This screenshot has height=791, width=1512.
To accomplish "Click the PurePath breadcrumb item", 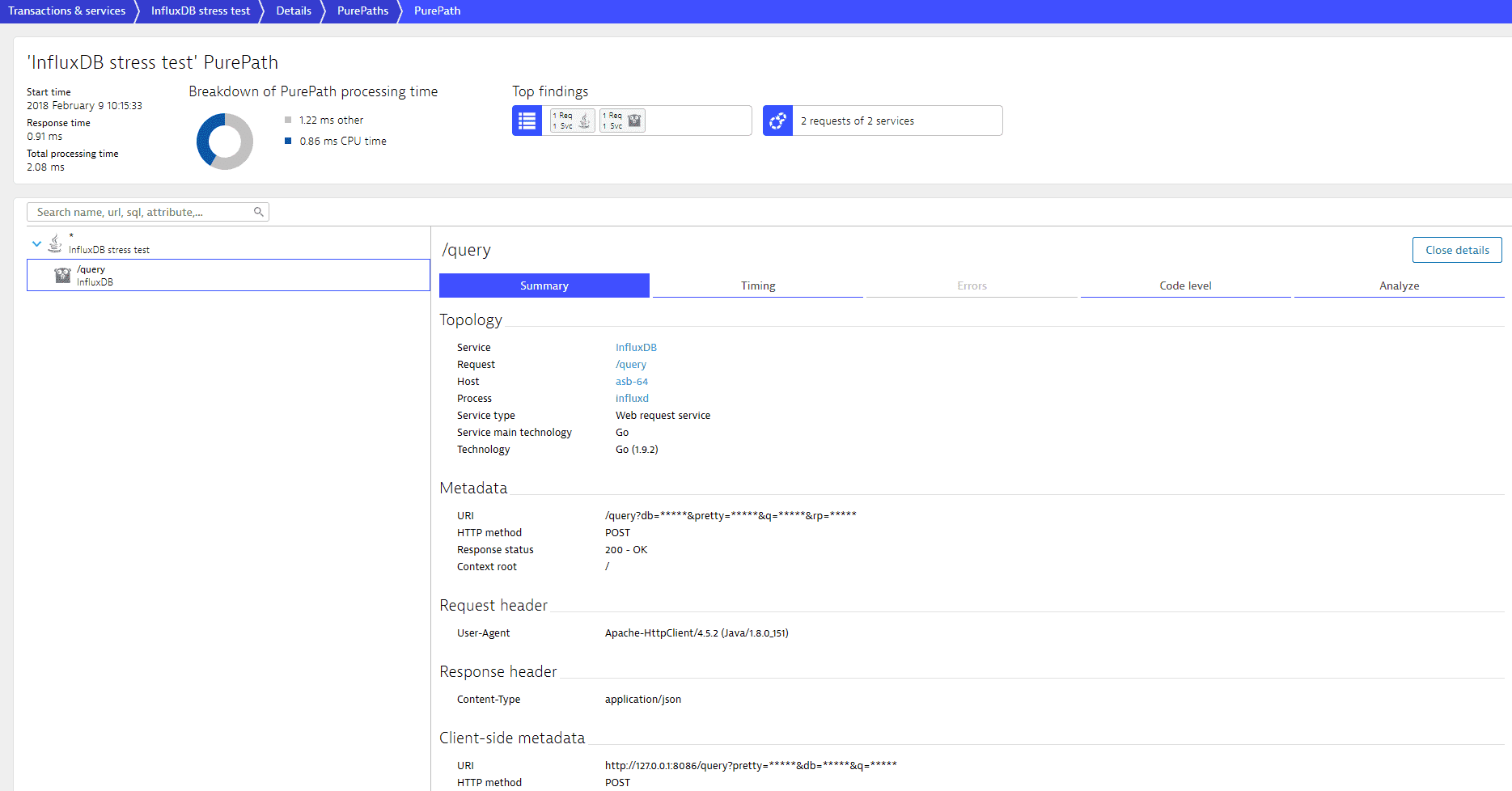I will click(438, 11).
